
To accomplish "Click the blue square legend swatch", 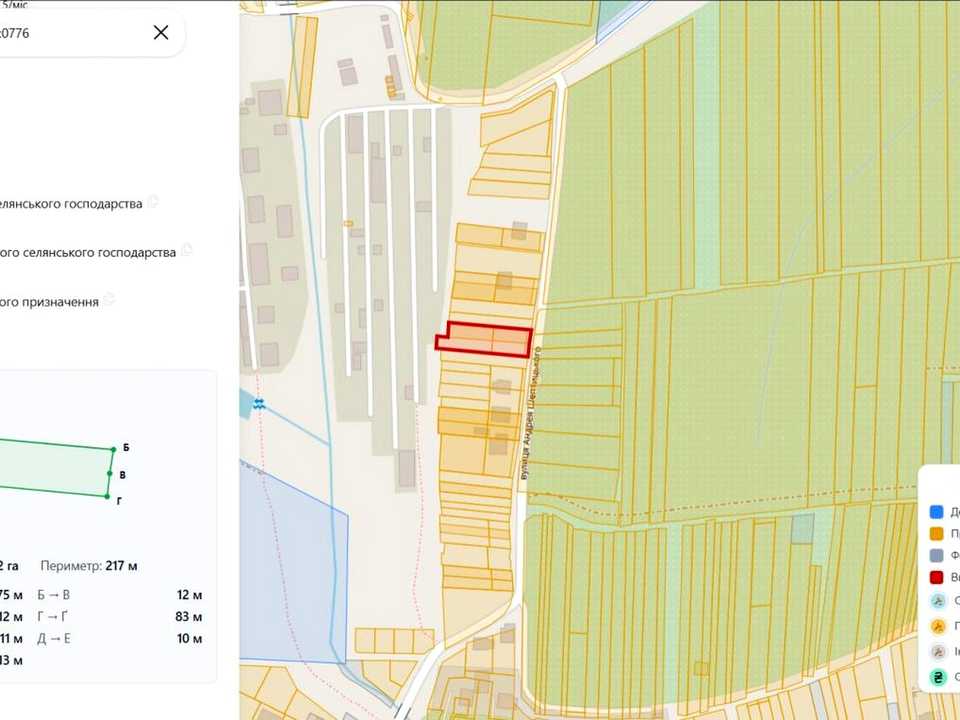I will click(x=936, y=512).
